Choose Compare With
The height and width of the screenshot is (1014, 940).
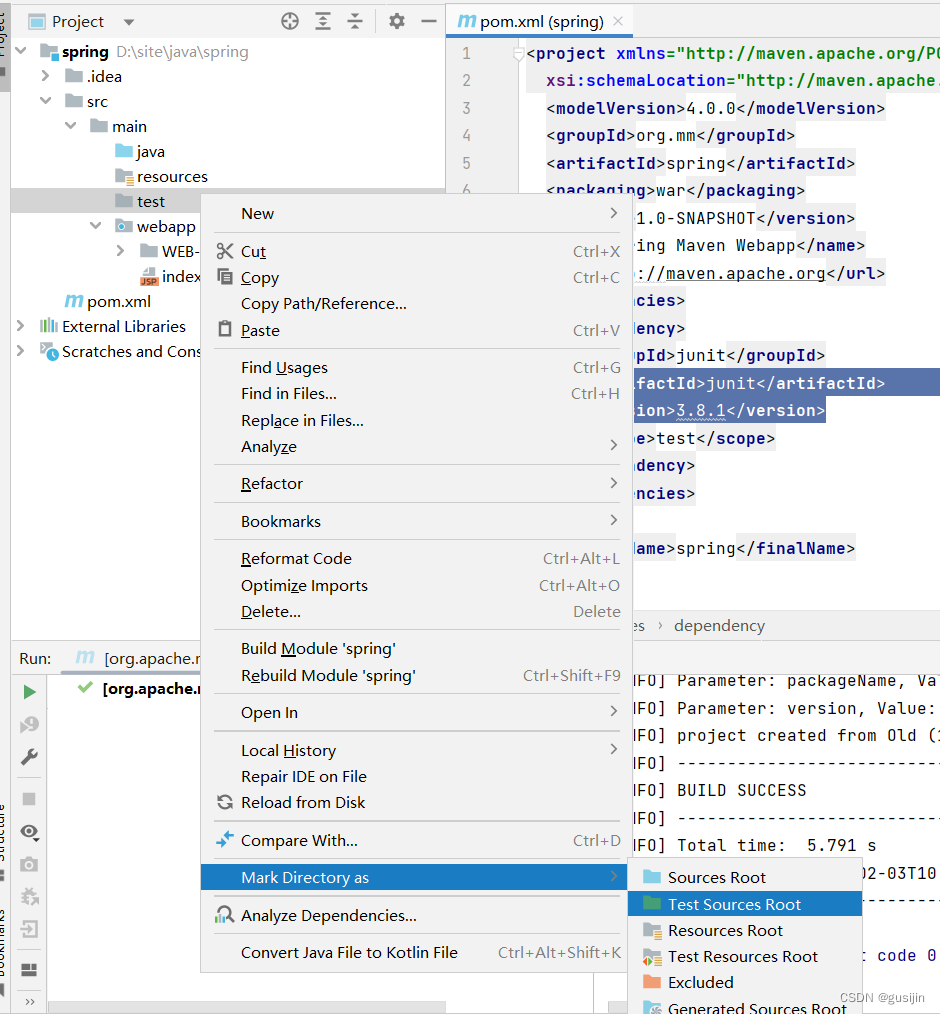click(417, 840)
